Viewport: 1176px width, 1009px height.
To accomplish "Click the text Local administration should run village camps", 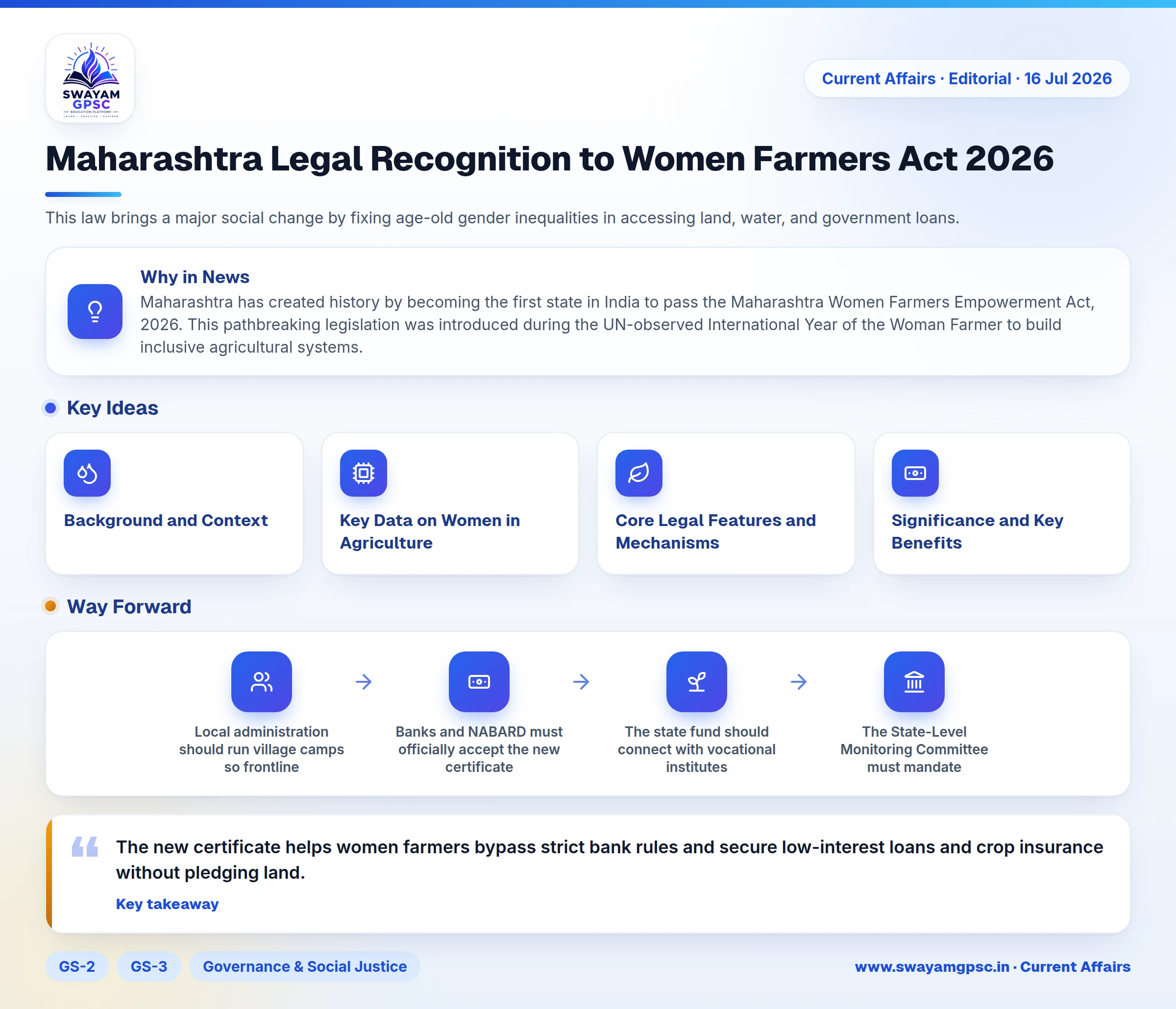I will pyautogui.click(x=262, y=749).
